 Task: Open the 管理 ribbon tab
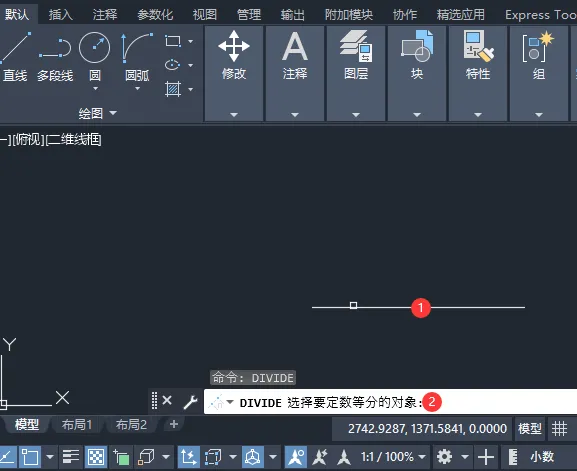(249, 15)
